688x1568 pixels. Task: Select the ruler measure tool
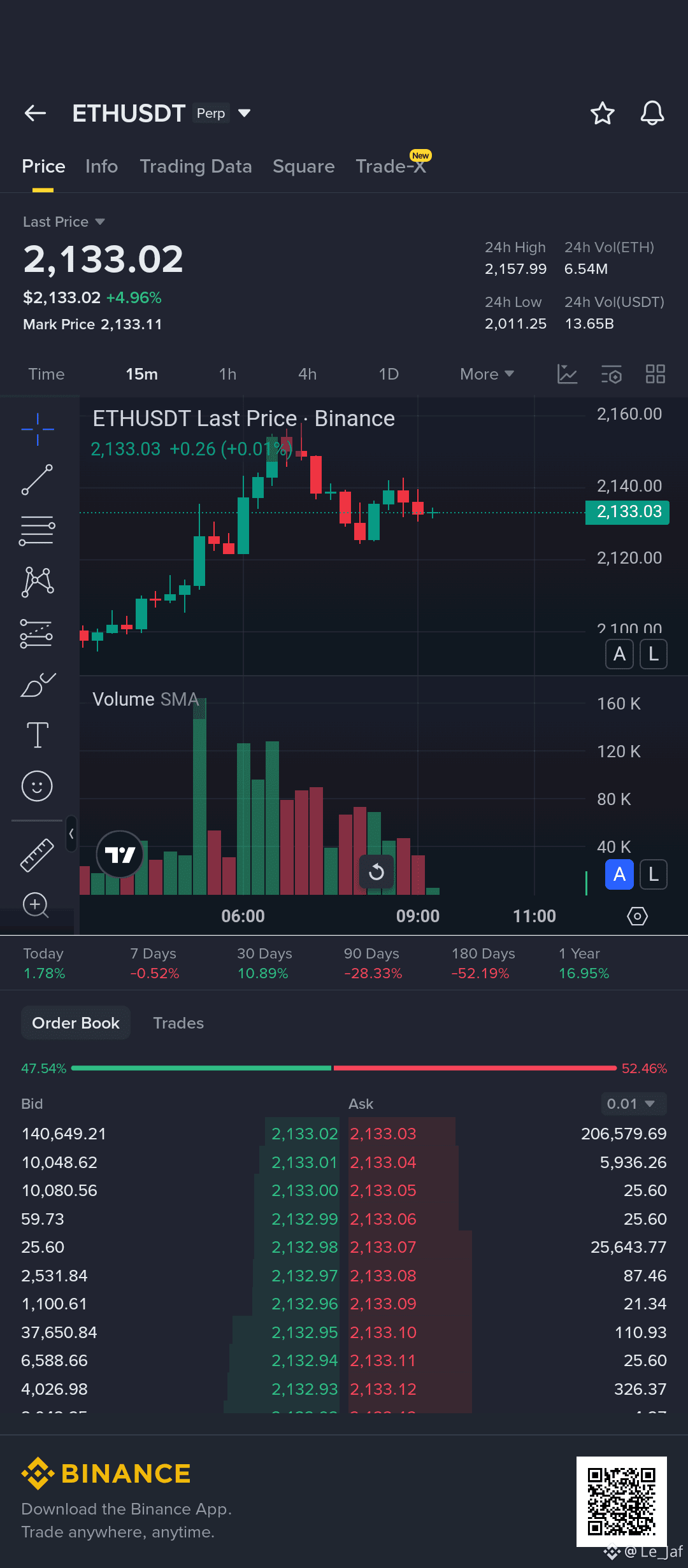click(x=37, y=855)
